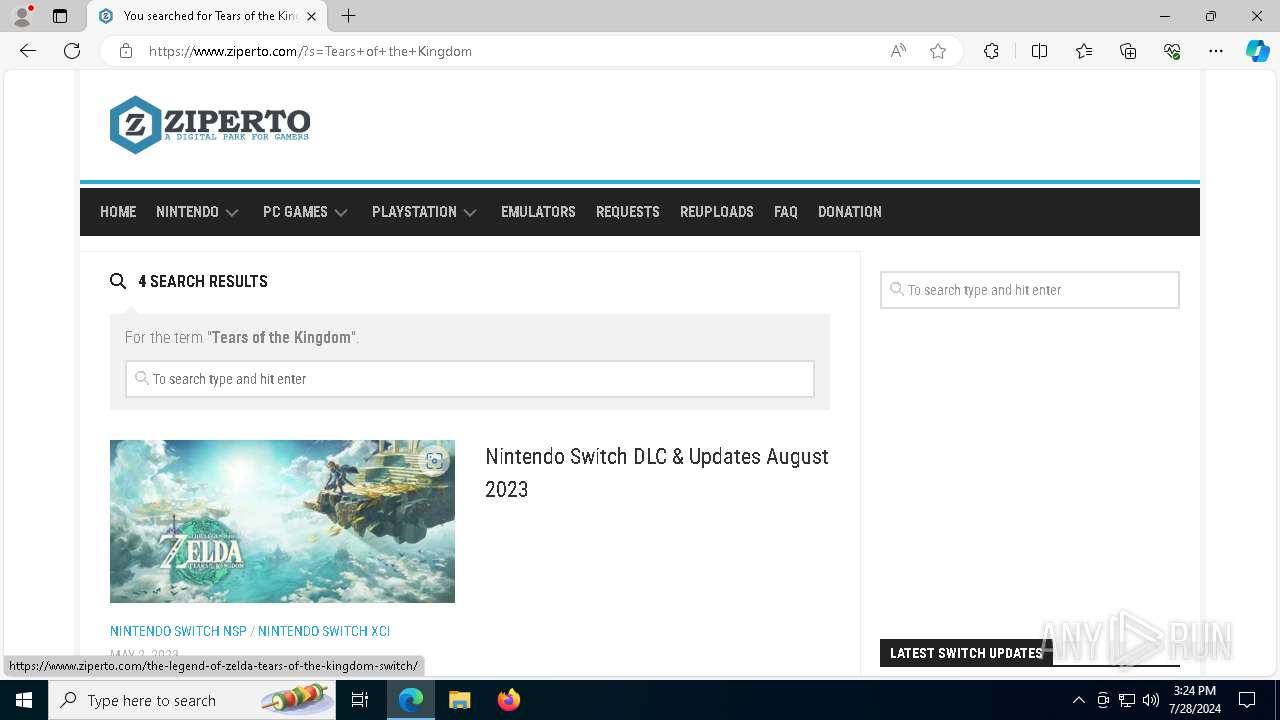
Task: Open notifications center icon
Action: click(x=1247, y=700)
